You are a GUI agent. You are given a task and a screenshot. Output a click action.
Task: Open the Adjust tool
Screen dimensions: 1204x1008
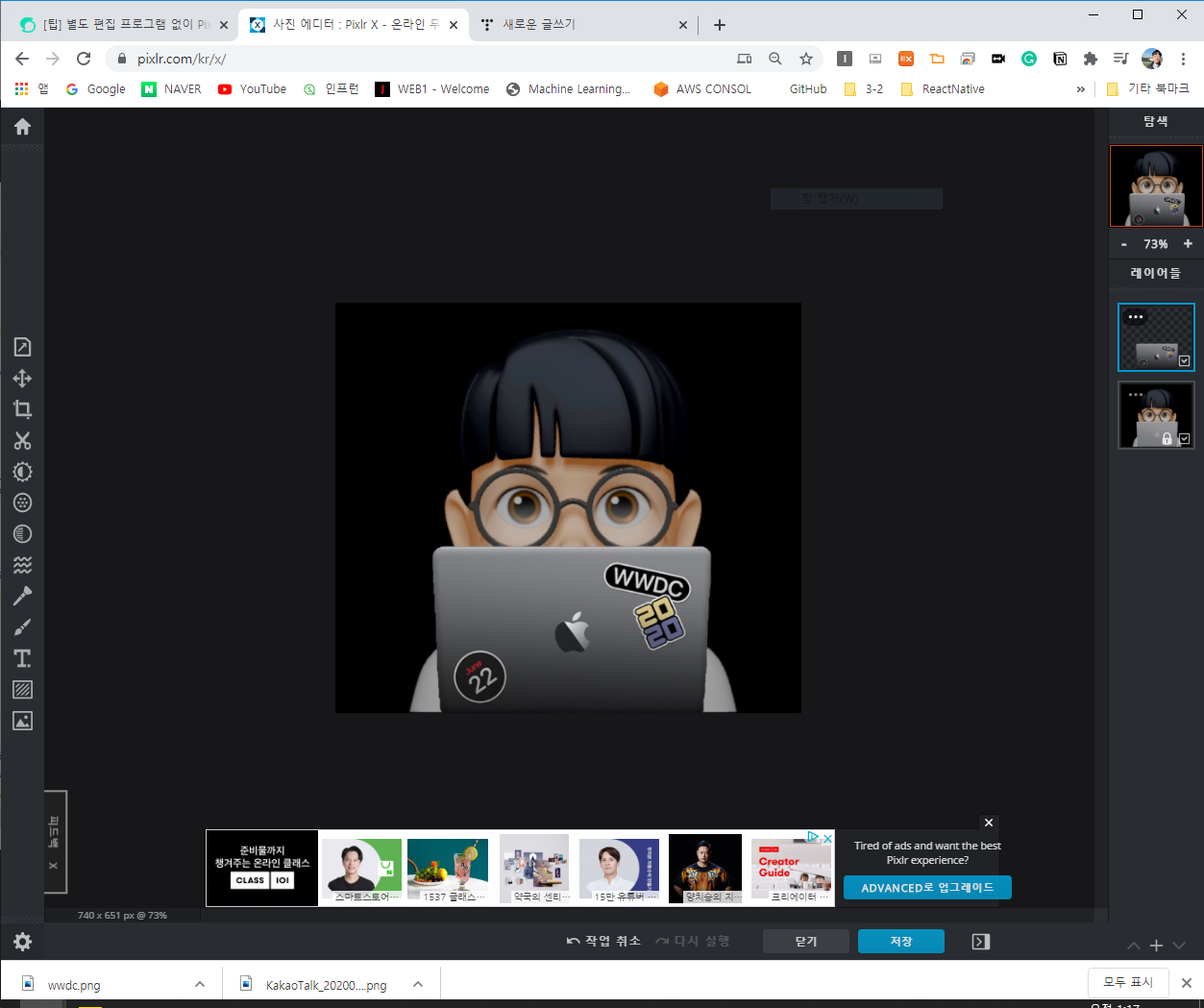click(22, 472)
